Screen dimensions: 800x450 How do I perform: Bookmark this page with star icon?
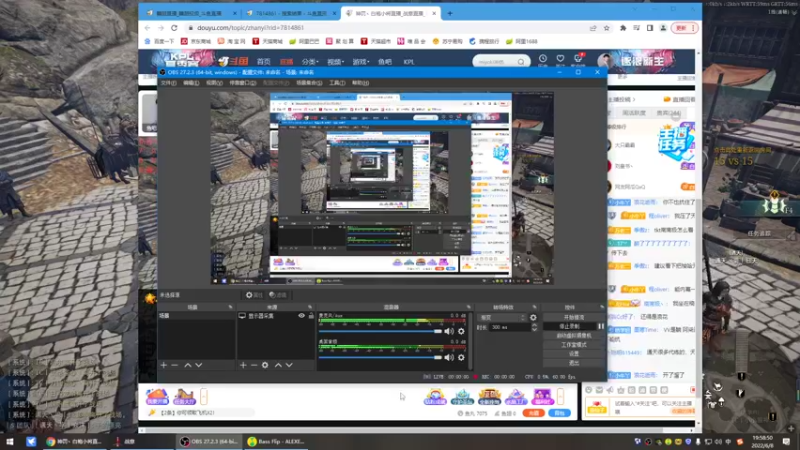[607, 28]
